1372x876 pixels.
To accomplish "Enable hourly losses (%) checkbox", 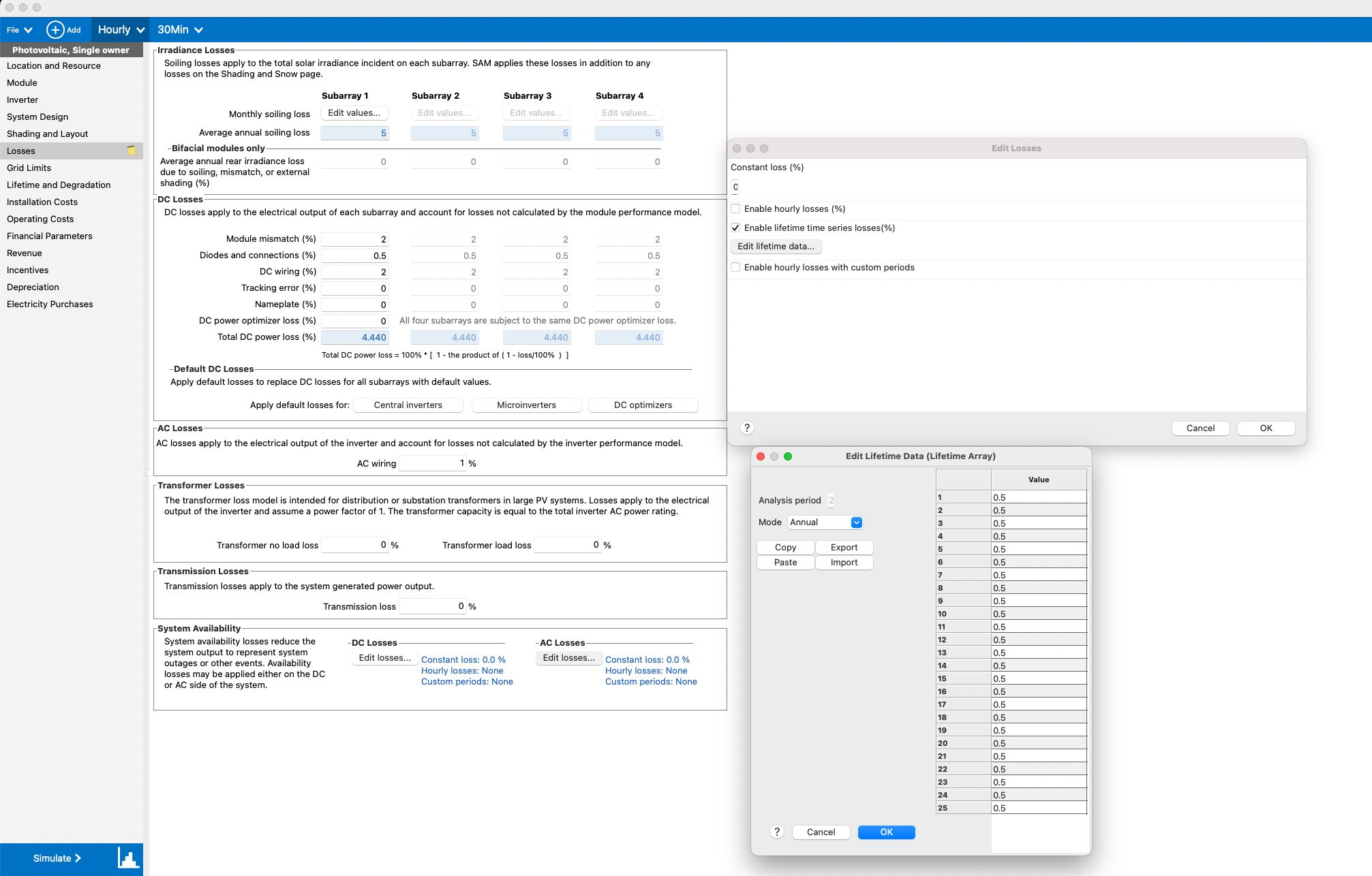I will tap(735, 209).
